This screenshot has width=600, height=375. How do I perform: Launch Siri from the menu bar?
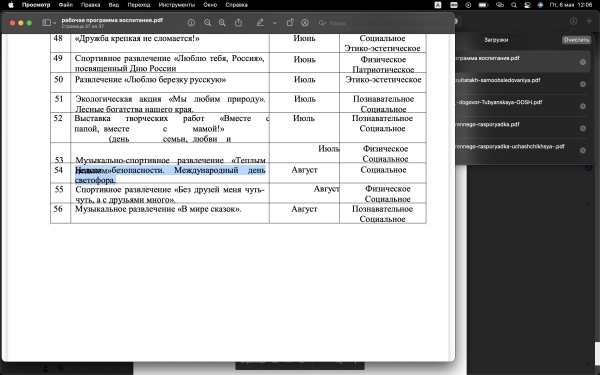[540, 5]
